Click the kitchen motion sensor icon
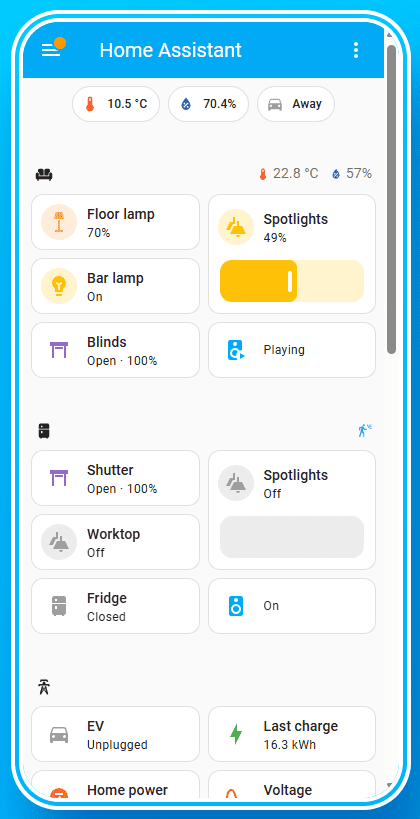The width and height of the screenshot is (420, 819). (x=365, y=430)
